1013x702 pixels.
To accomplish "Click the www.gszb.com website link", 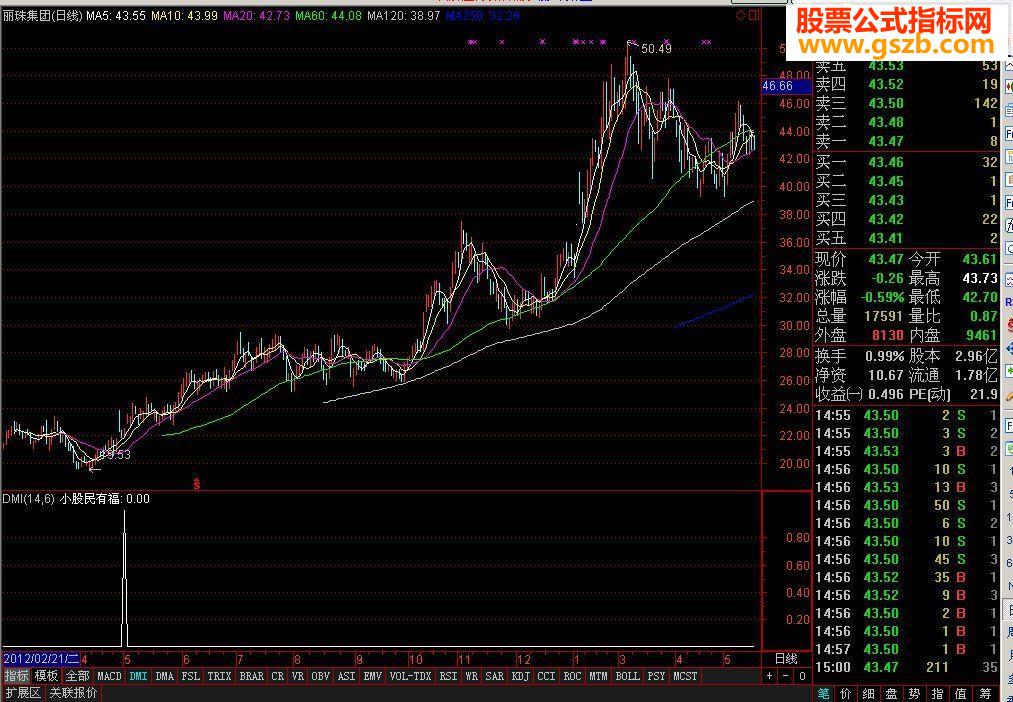I will click(x=898, y=45).
